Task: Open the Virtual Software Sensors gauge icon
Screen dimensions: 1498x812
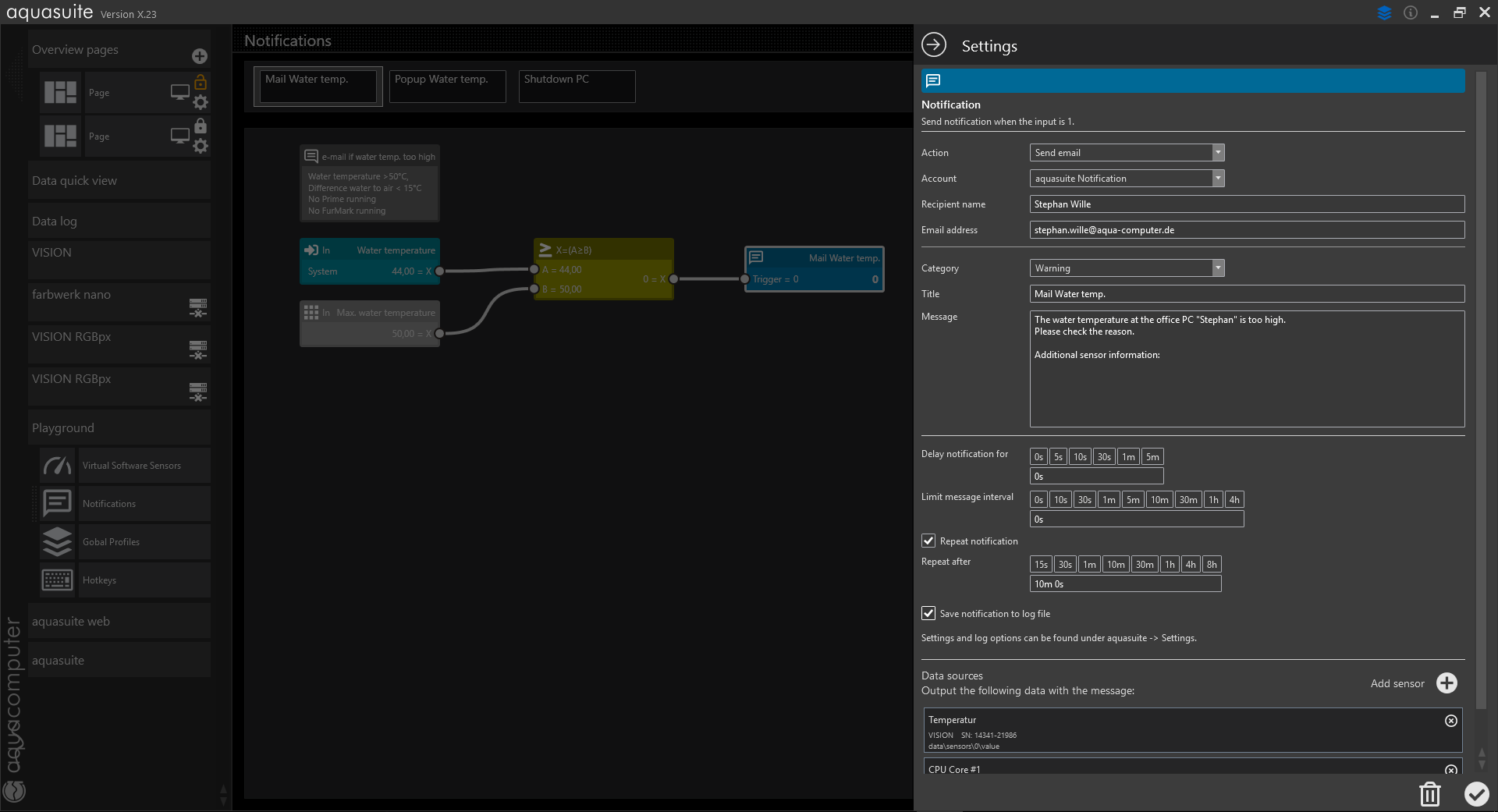Action: 57,465
